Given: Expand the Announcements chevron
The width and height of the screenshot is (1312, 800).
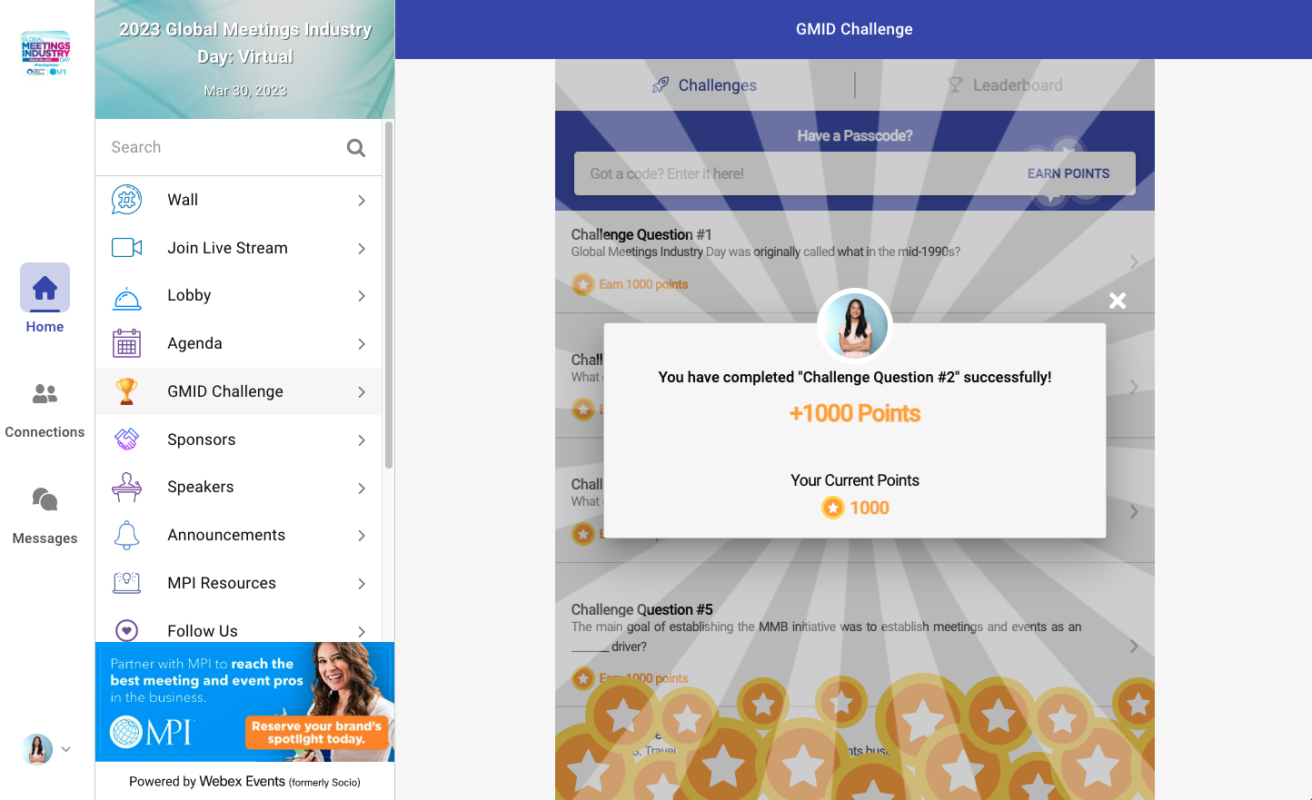Looking at the screenshot, I should 362,536.
